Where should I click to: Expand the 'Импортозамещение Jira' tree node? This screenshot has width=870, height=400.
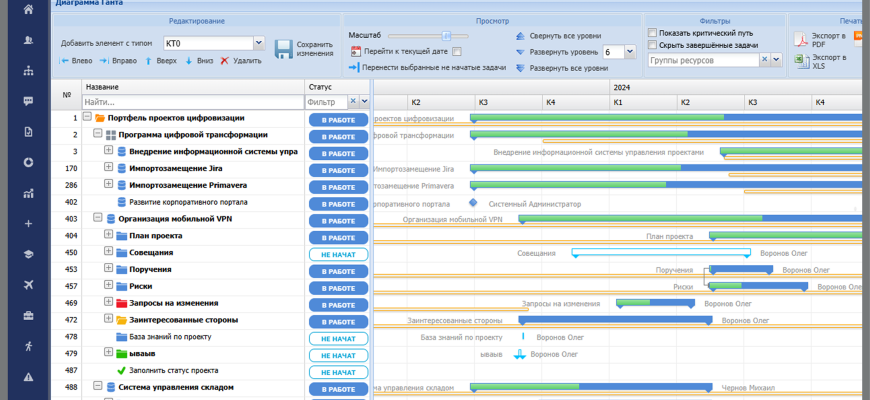(x=108, y=168)
